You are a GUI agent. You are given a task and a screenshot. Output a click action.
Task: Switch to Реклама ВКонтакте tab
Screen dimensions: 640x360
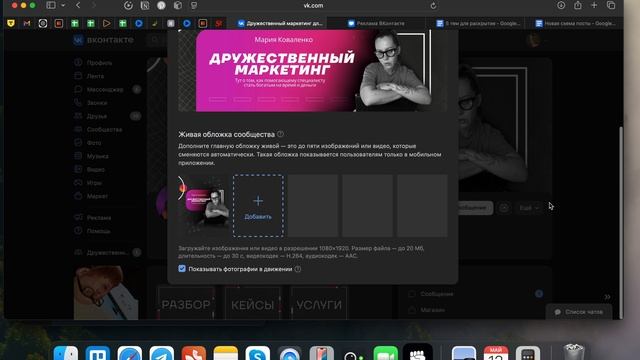(376, 23)
